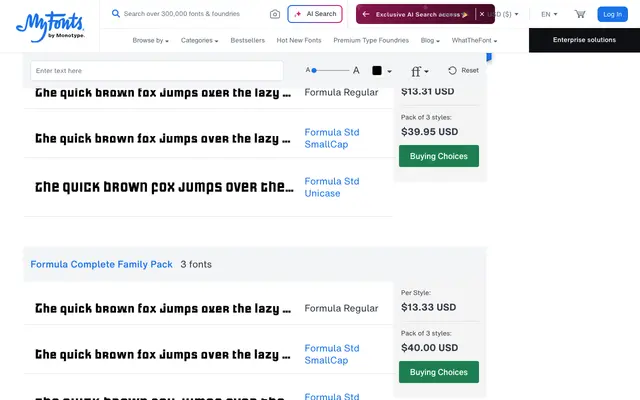Screen dimensions: 640x400
Task: Open the ligature ff options dropdown
Action: (x=420, y=71)
